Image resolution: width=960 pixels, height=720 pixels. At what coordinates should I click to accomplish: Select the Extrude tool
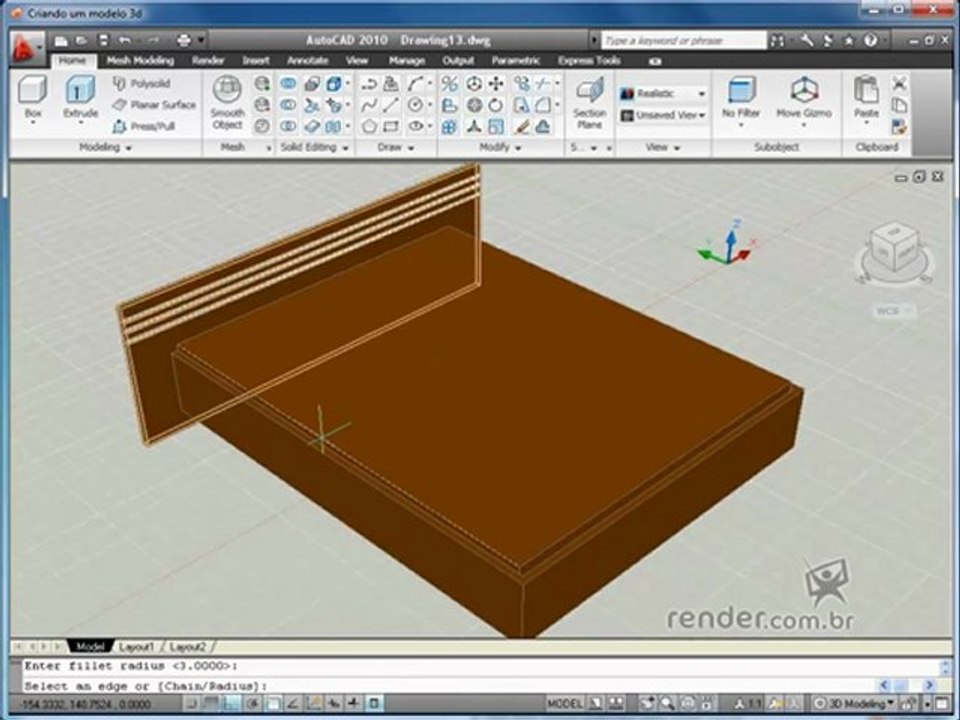click(x=80, y=98)
